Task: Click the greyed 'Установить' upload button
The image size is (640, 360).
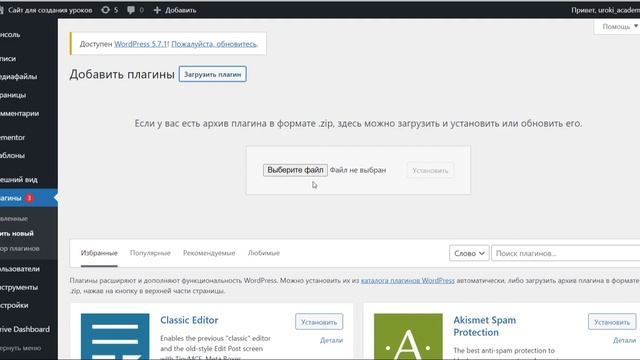Action: [430, 170]
